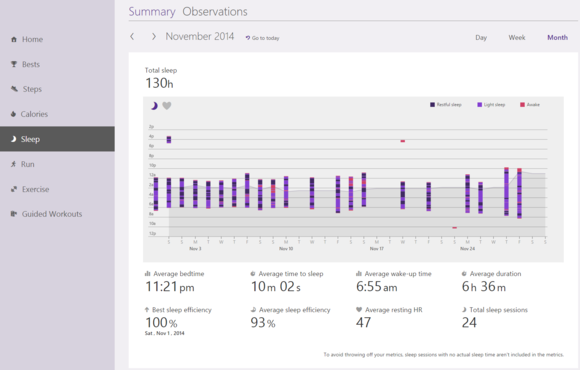The width and height of the screenshot is (580, 370).
Task: Click the Total sleep sessions moon icon
Action: [464, 310]
